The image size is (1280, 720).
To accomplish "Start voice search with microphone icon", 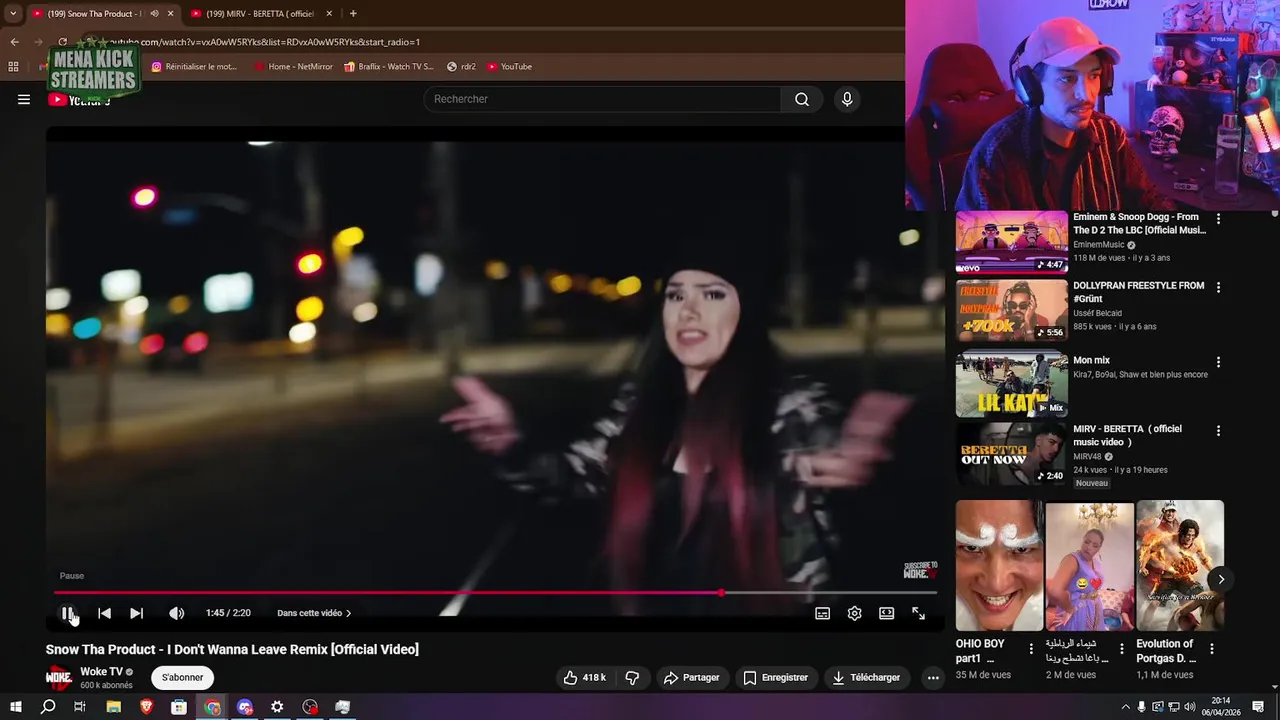I will point(847,99).
